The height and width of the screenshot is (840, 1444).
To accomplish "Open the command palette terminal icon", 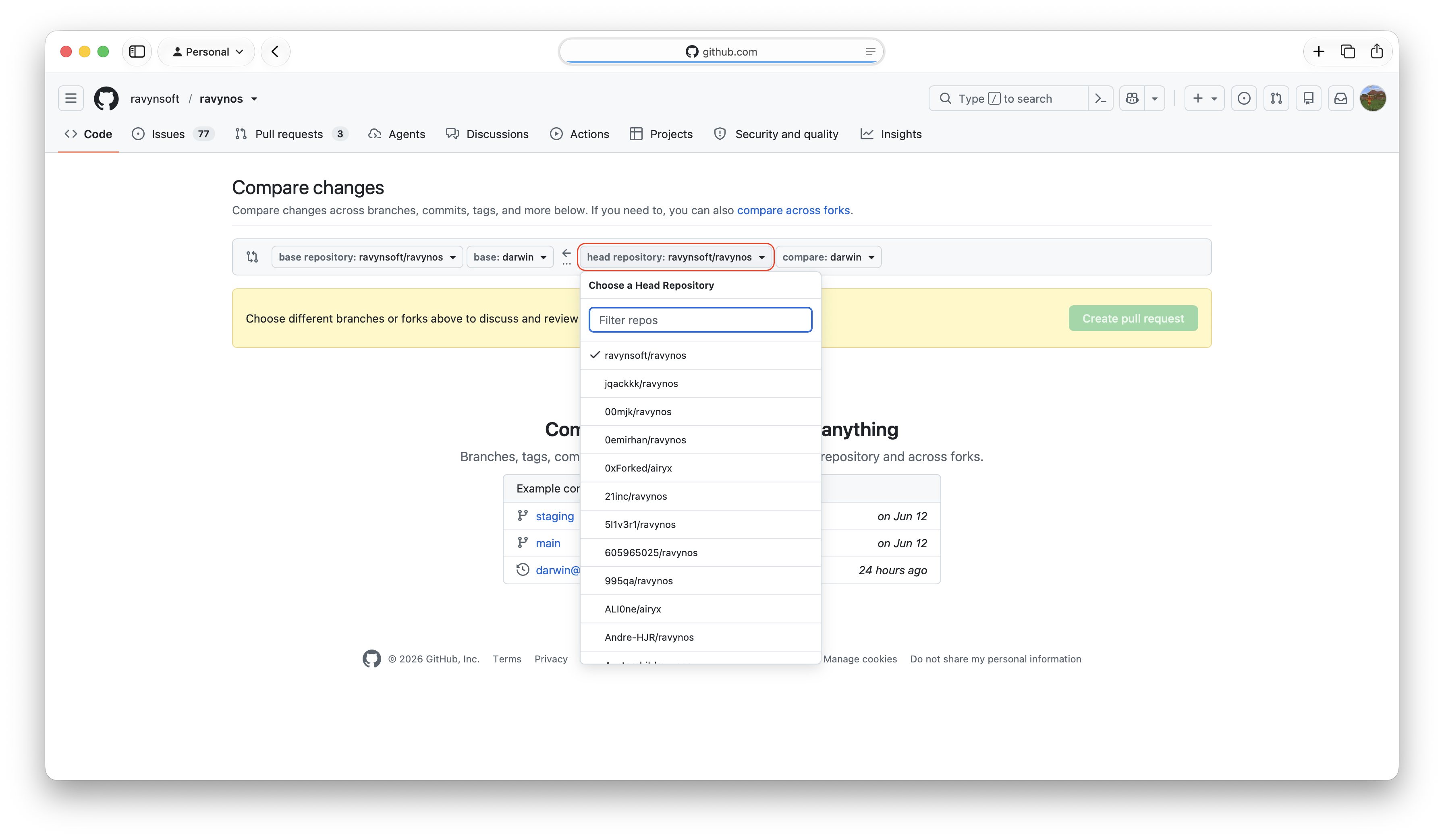I will pos(1100,99).
